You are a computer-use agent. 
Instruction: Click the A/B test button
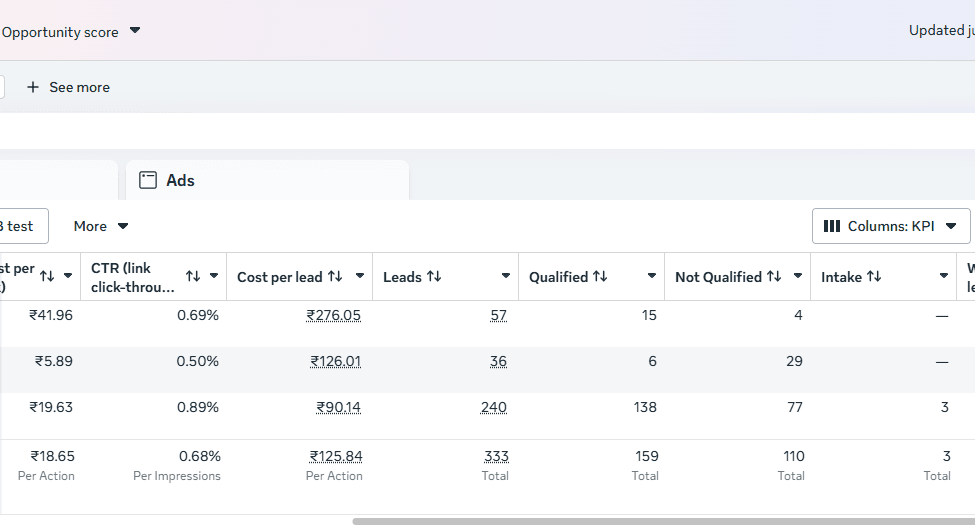tap(22, 226)
